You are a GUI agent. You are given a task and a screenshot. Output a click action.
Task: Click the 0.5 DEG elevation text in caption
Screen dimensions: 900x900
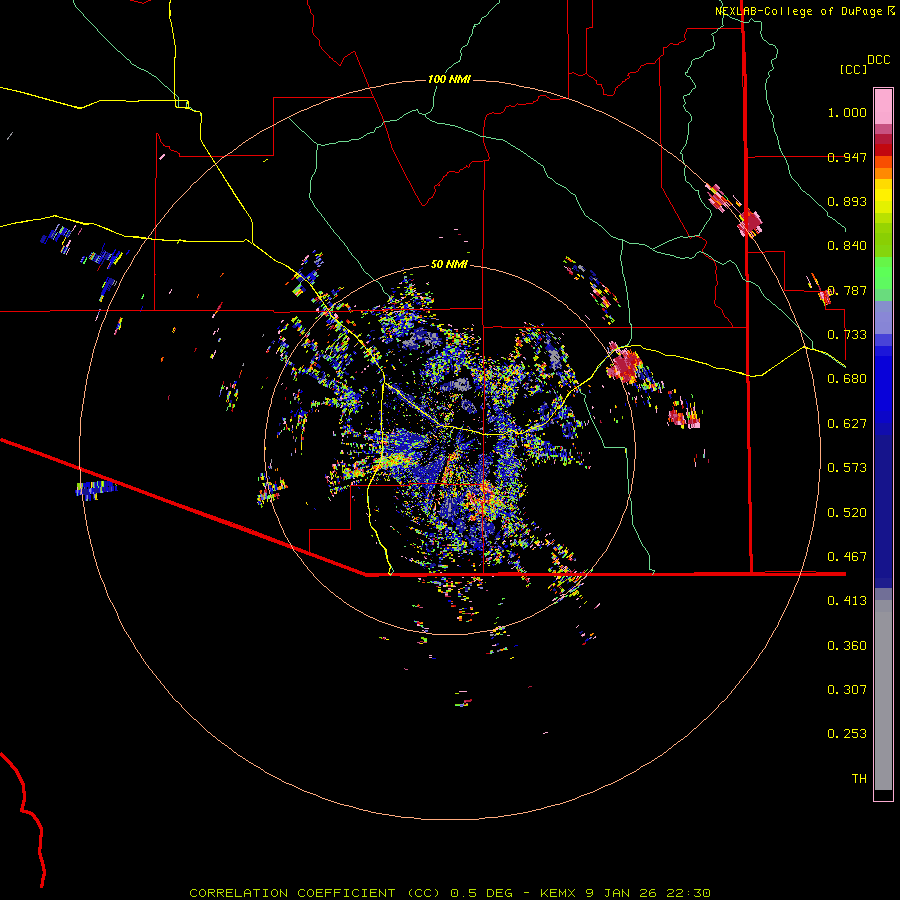point(482,893)
